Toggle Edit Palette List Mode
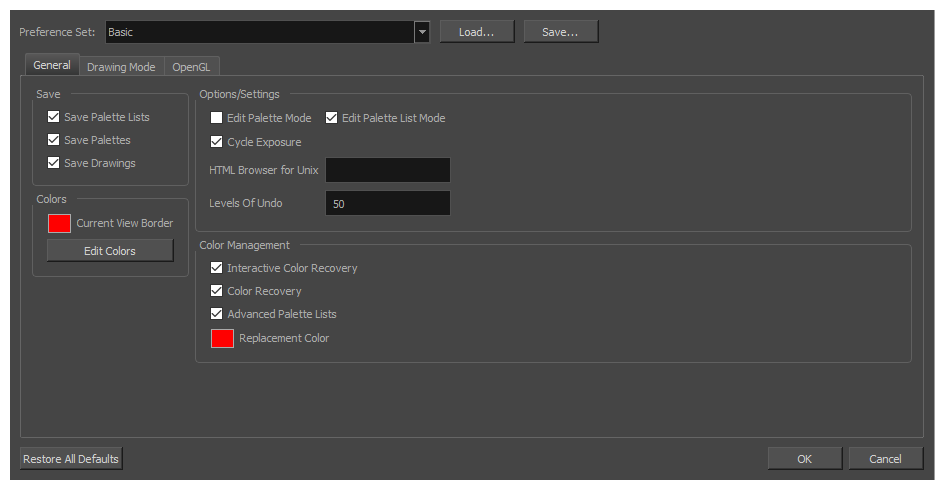Viewport: 945px width, 490px height. [x=331, y=118]
